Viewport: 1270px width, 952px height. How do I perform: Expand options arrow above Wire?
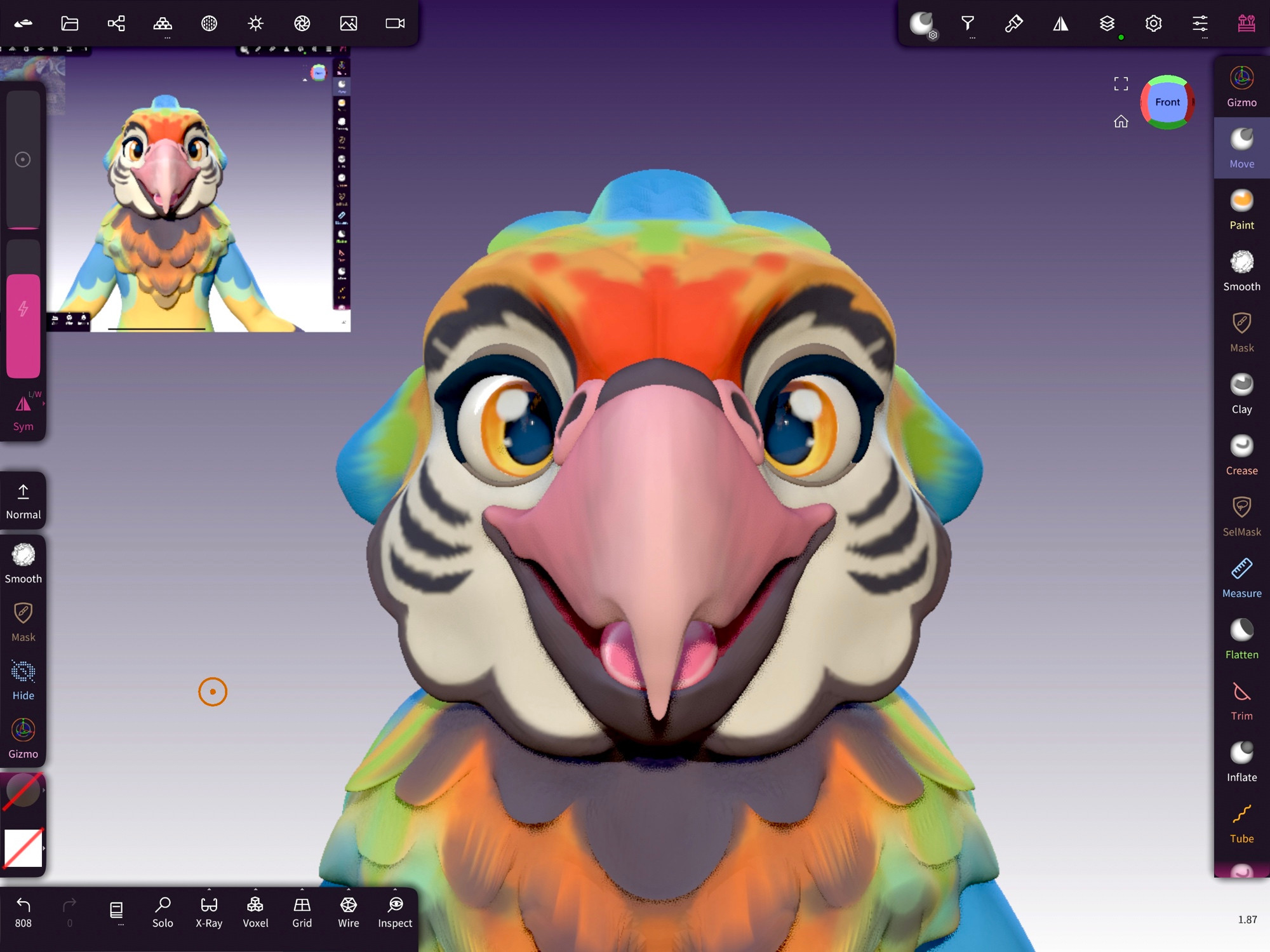tap(349, 889)
